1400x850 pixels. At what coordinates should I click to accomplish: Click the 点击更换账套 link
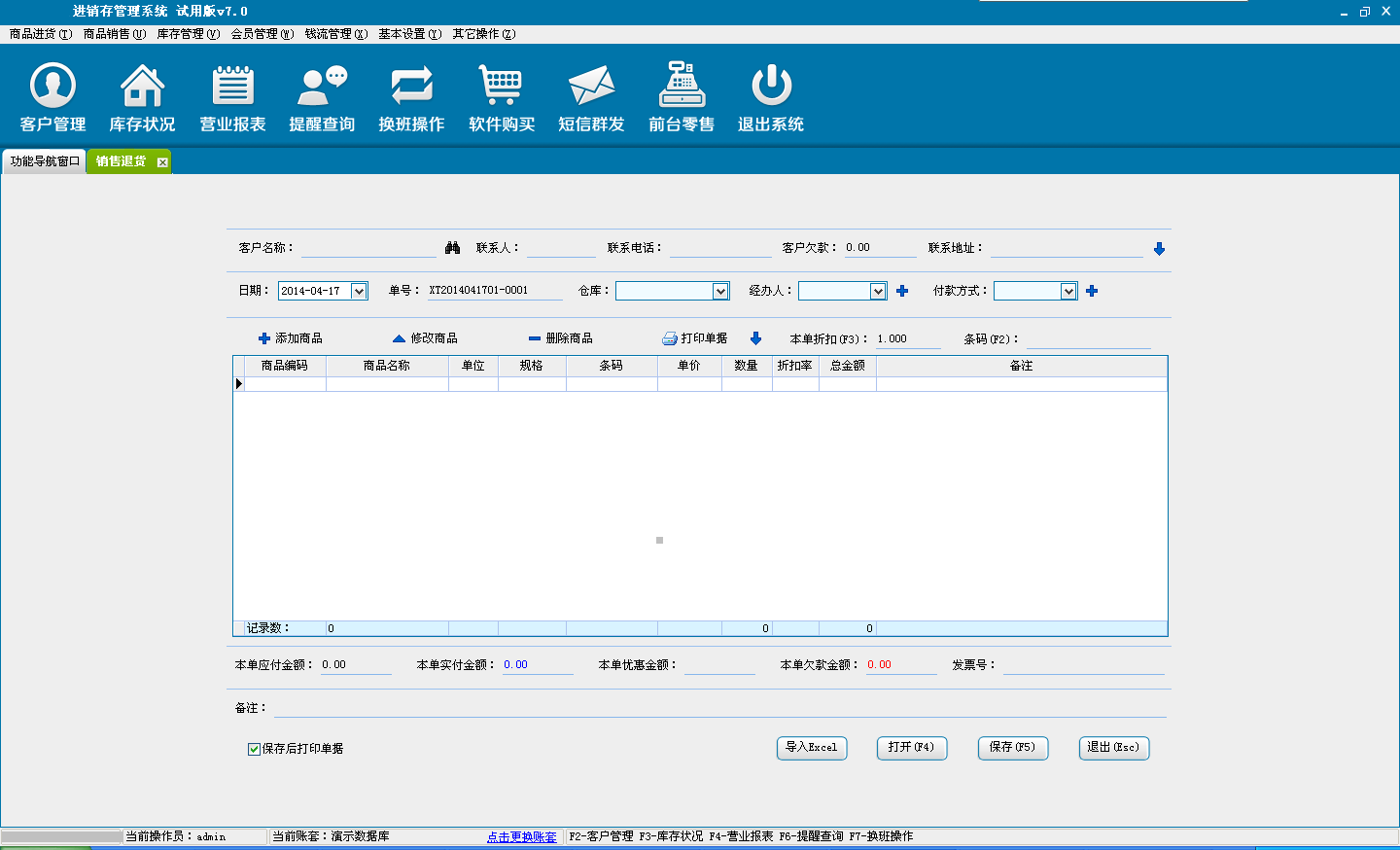click(x=522, y=836)
